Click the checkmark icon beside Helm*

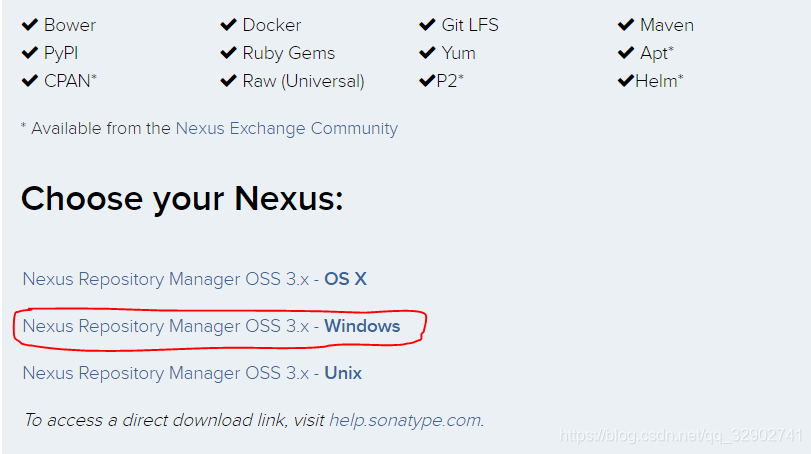[x=626, y=80]
